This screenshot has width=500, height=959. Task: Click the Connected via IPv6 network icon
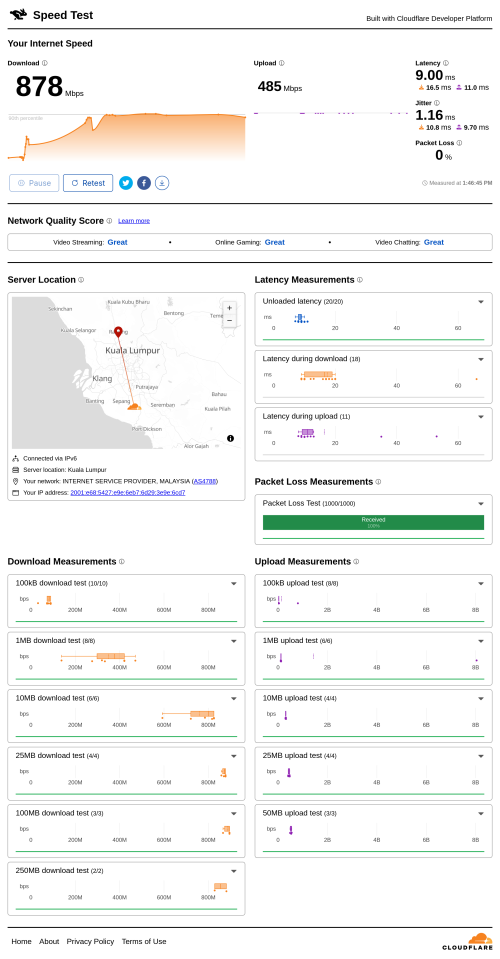[x=15, y=458]
